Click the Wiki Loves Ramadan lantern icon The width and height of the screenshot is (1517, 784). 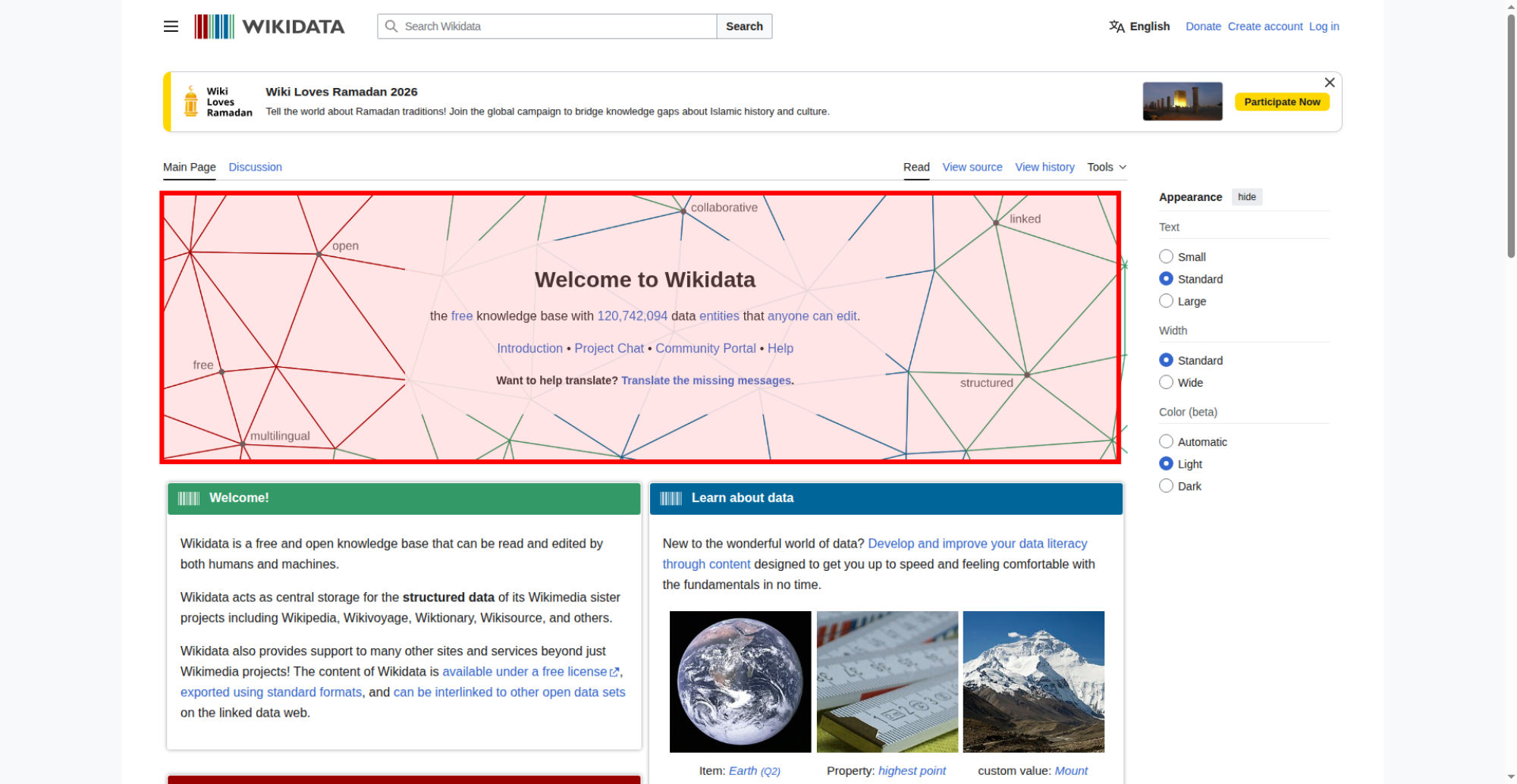click(191, 102)
